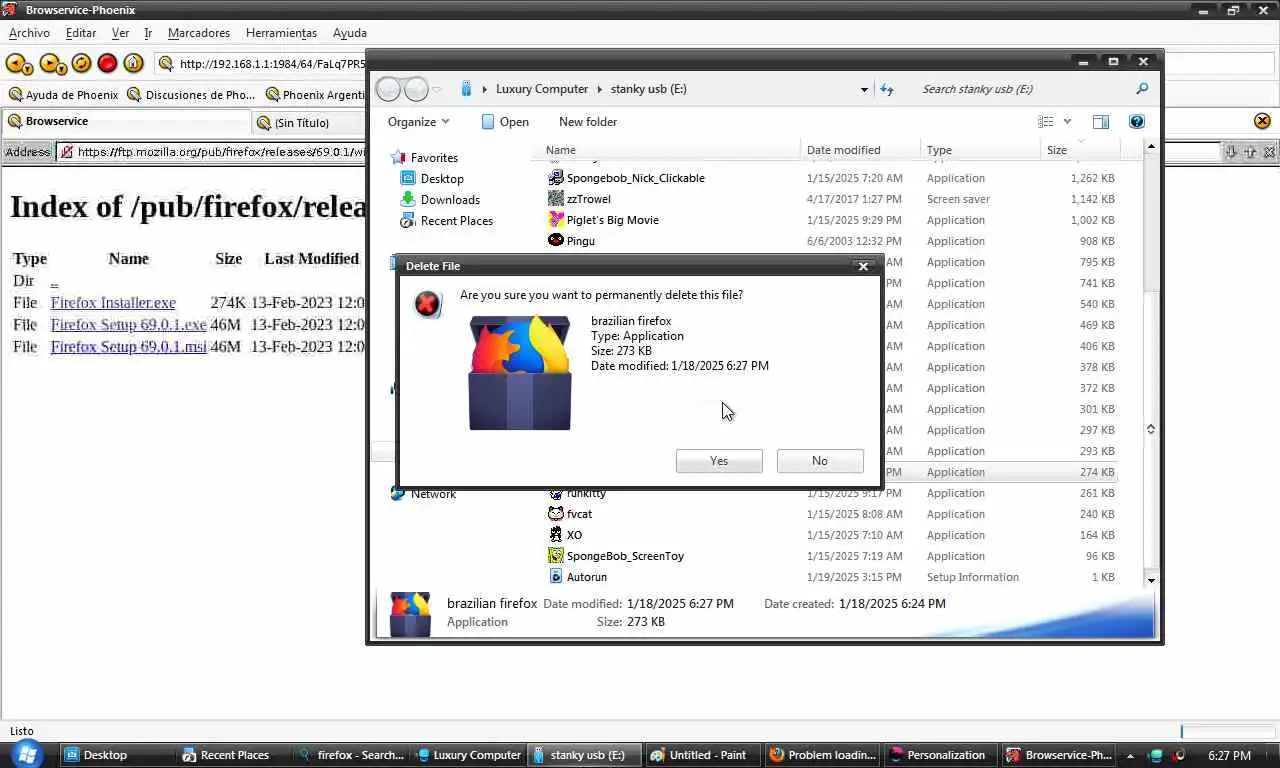Open Marcadores menu
The image size is (1280, 768).
(x=199, y=33)
